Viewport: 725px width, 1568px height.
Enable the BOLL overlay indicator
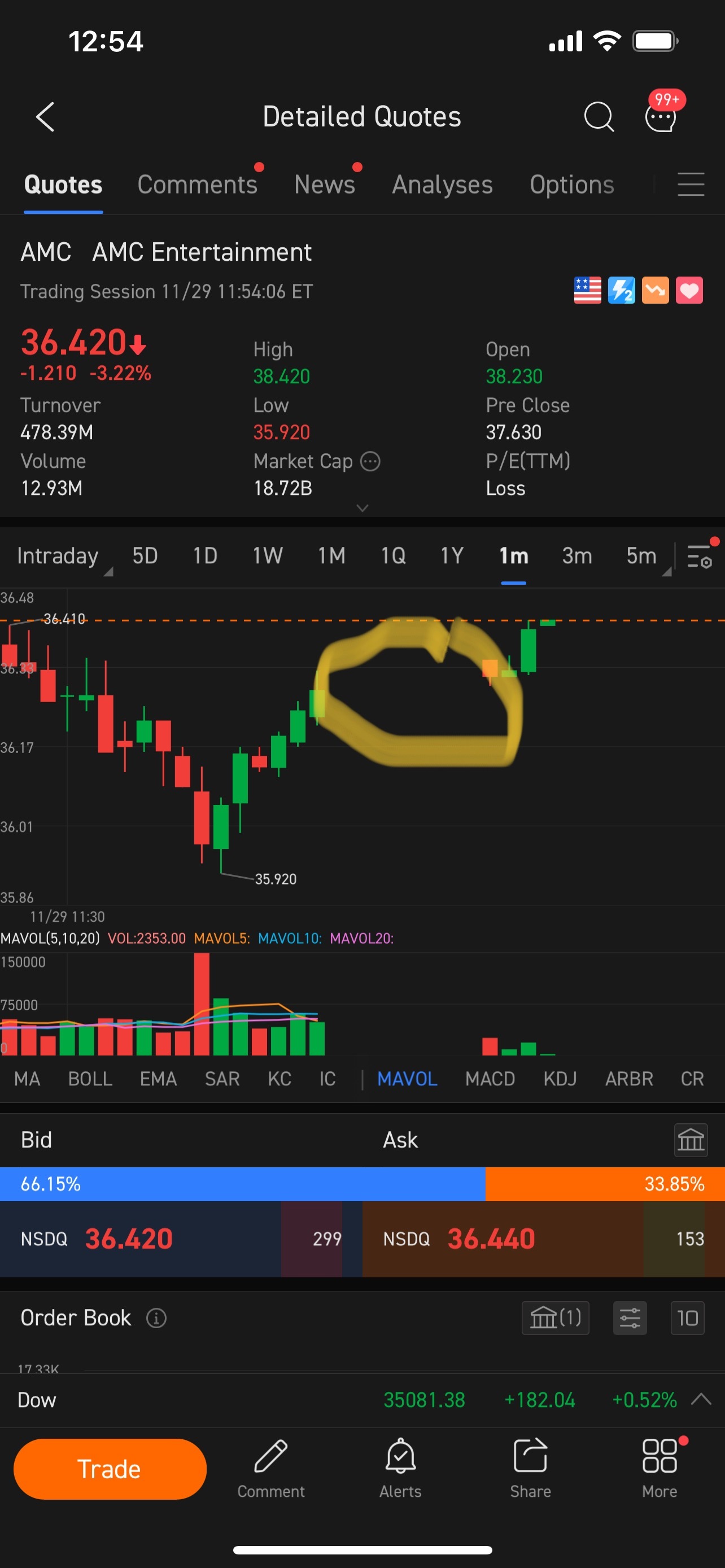90,1079
